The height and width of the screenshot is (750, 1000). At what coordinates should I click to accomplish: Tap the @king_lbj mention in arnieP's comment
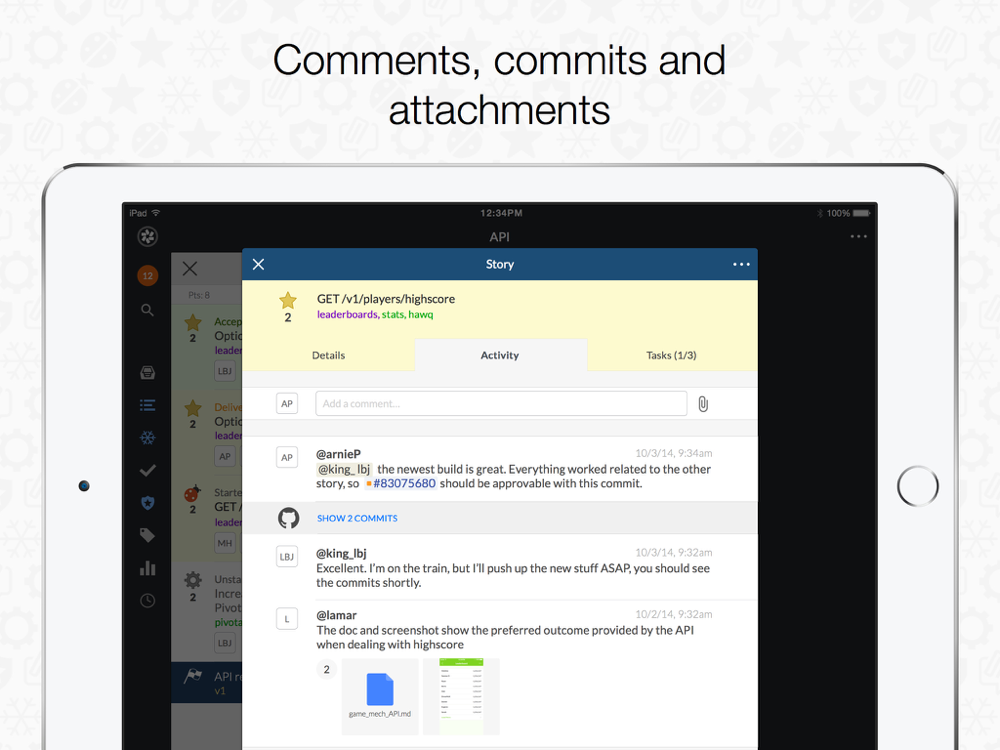(x=344, y=469)
